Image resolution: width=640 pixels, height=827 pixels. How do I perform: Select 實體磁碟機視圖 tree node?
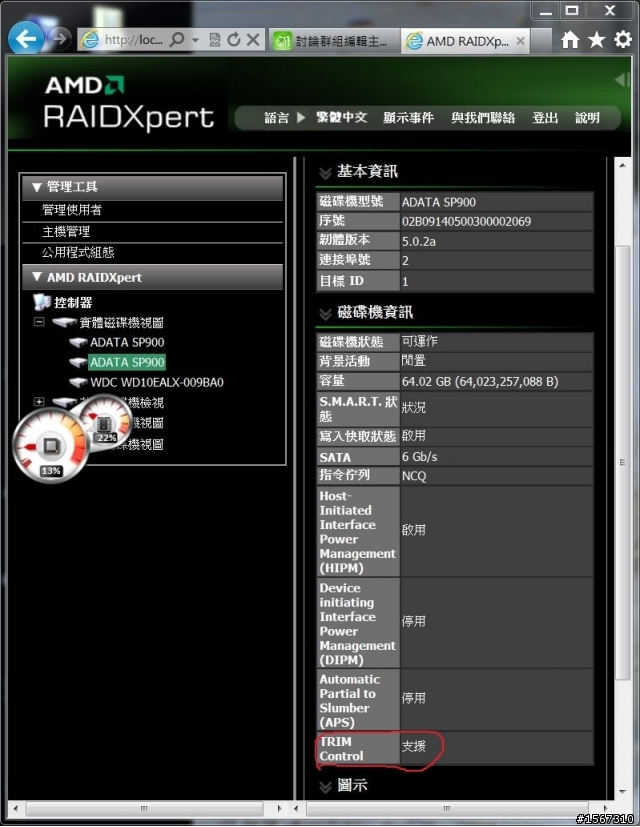121,323
